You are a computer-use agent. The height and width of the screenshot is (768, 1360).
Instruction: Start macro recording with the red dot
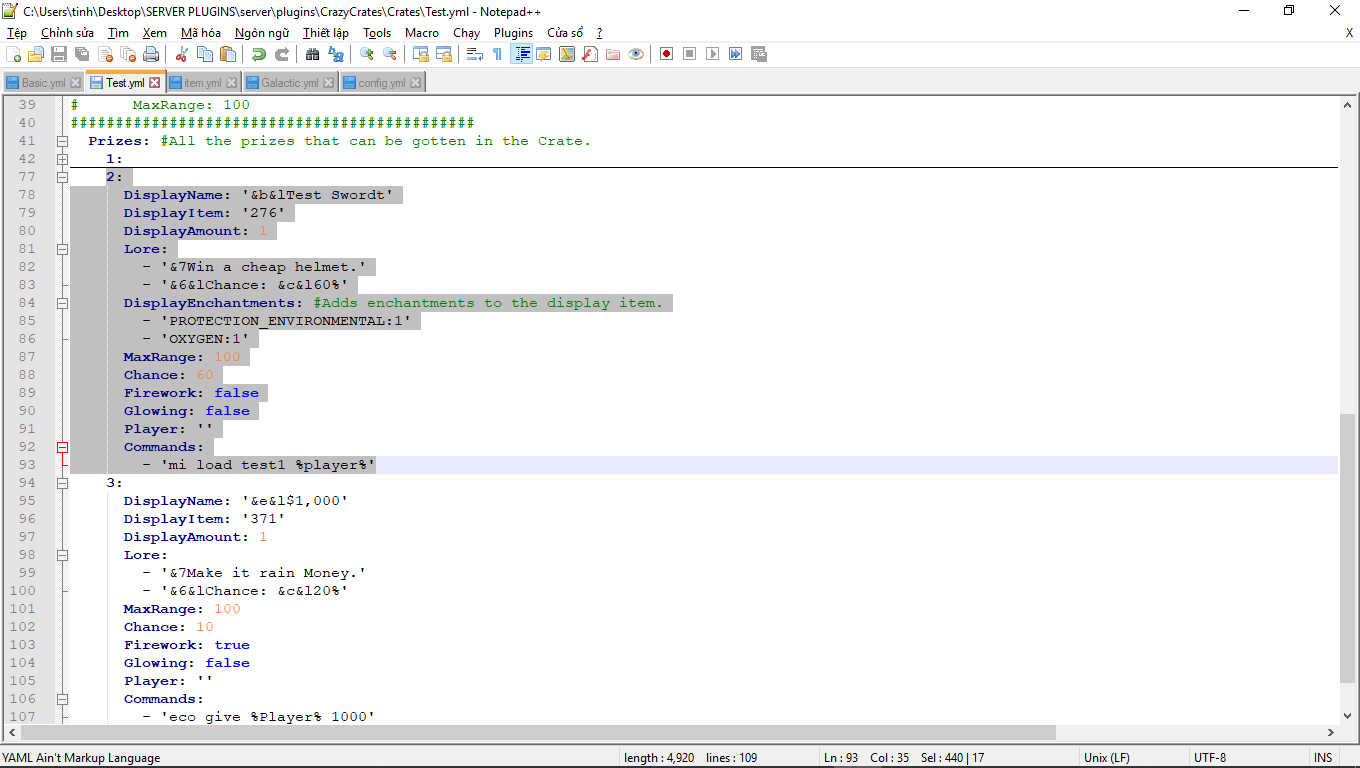[x=666, y=54]
